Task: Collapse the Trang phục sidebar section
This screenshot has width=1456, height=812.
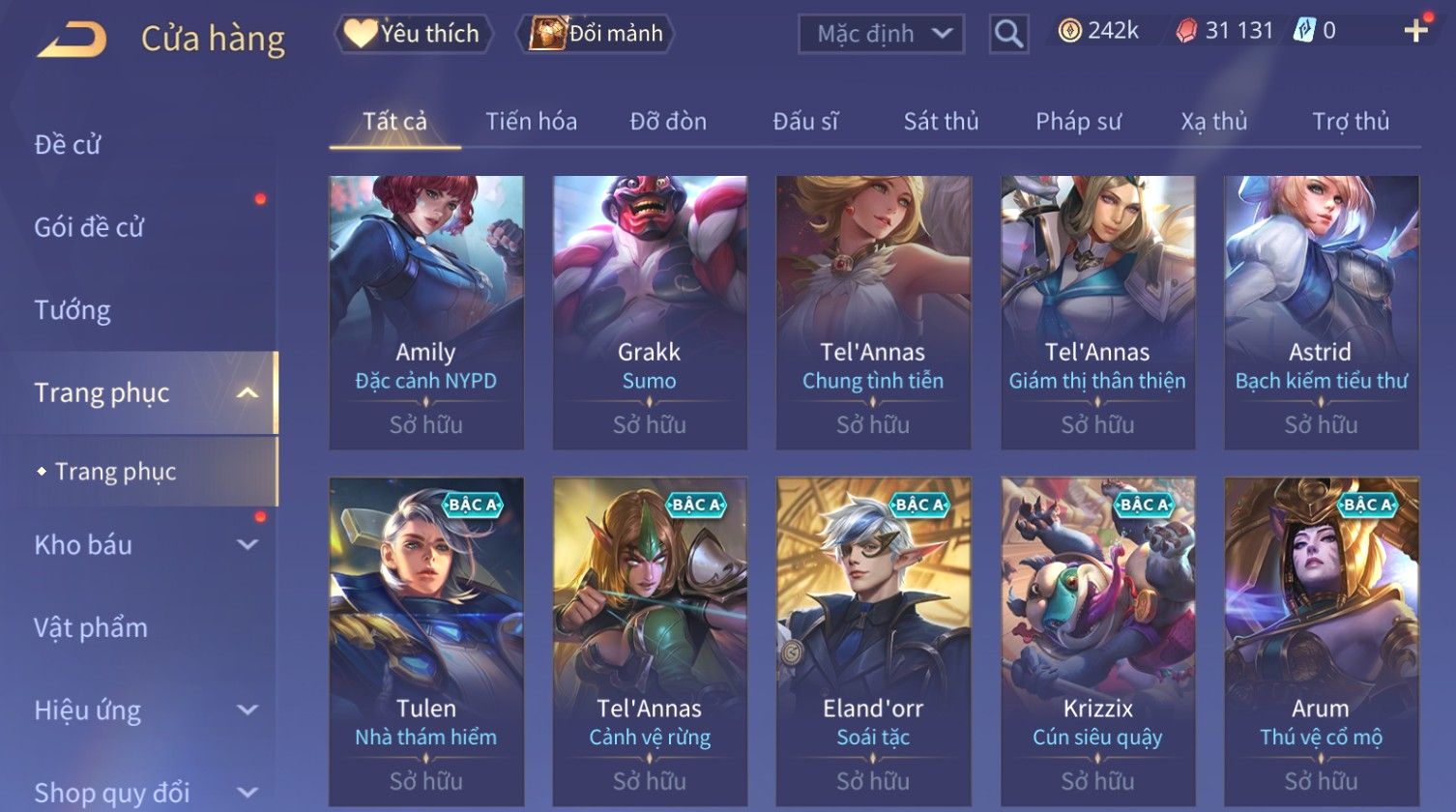Action: [x=248, y=392]
